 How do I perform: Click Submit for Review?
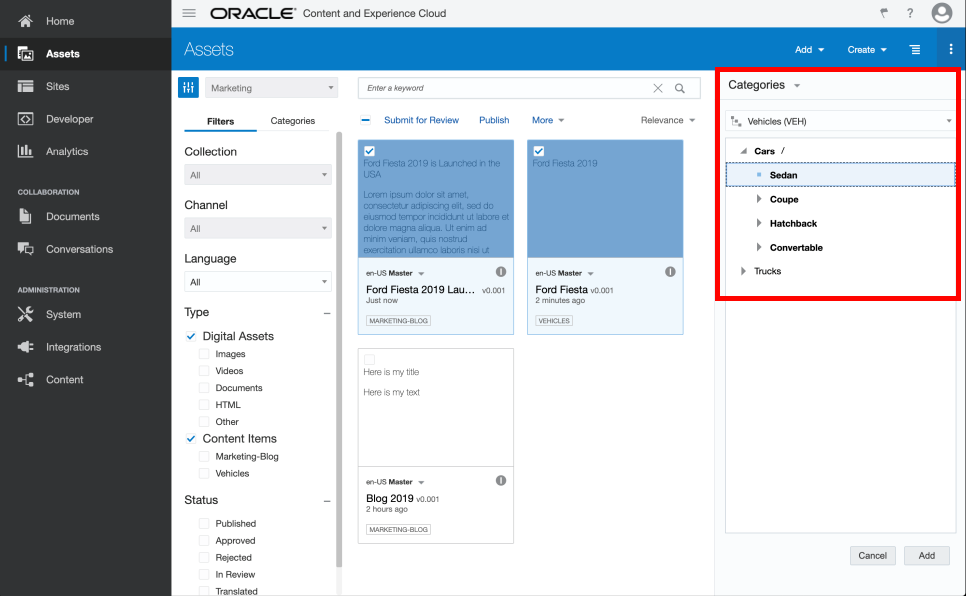click(x=421, y=120)
